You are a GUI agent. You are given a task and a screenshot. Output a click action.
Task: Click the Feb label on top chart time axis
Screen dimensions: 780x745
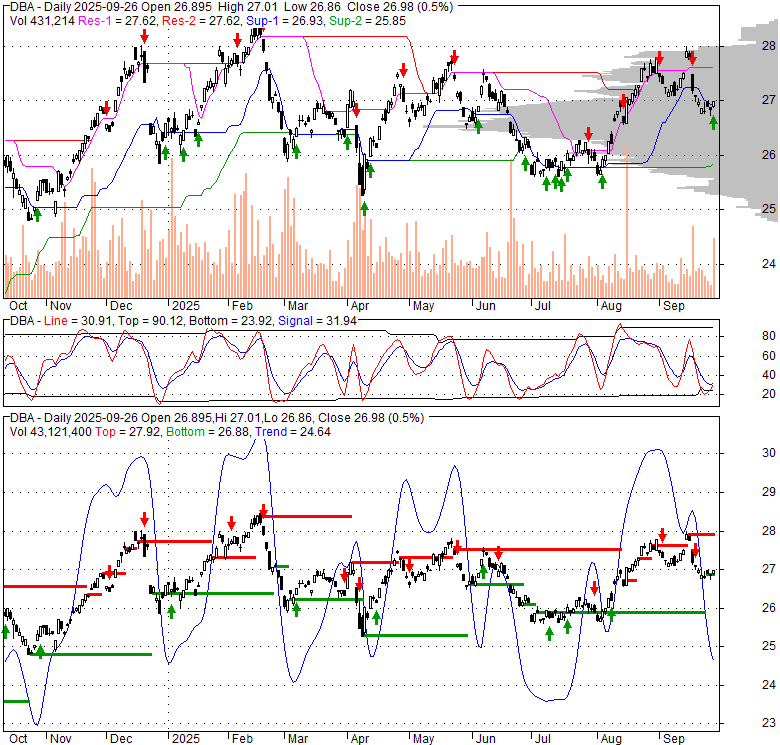coord(242,306)
